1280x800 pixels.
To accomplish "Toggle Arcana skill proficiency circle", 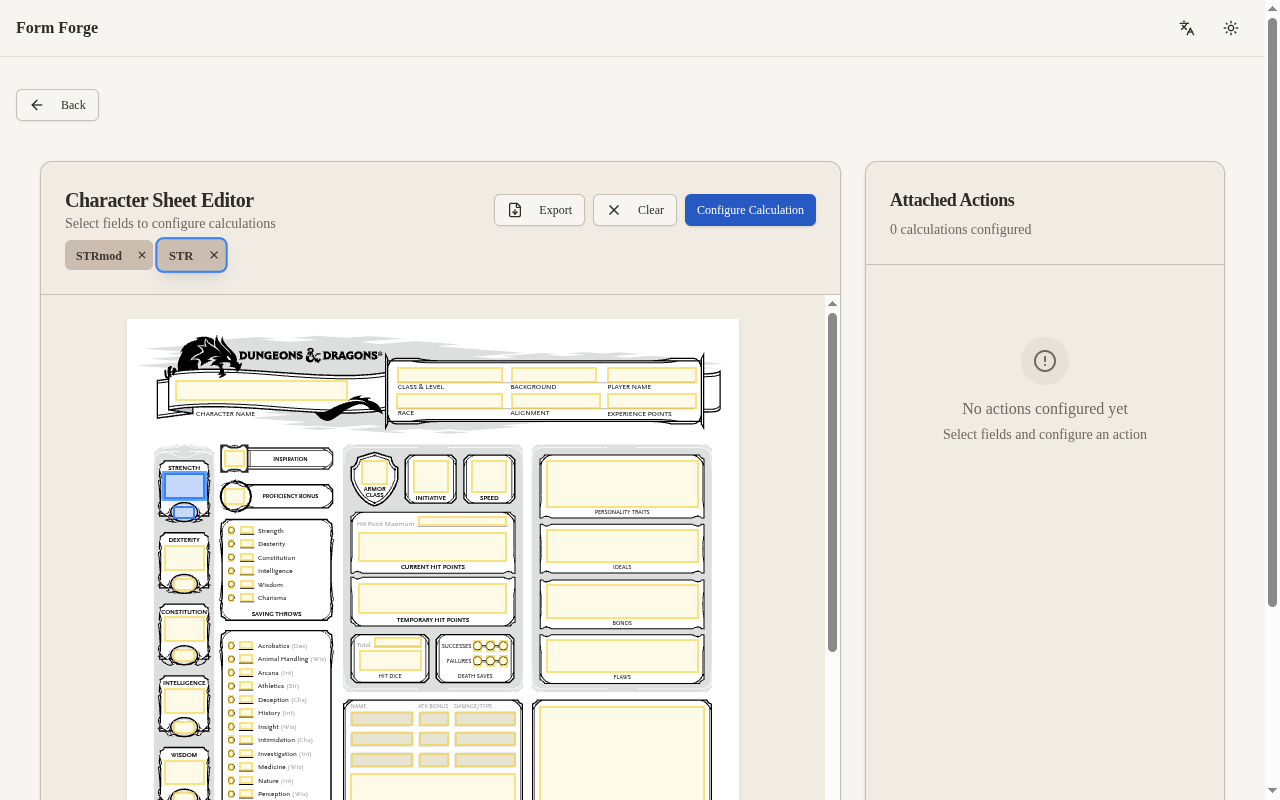I will [x=231, y=673].
